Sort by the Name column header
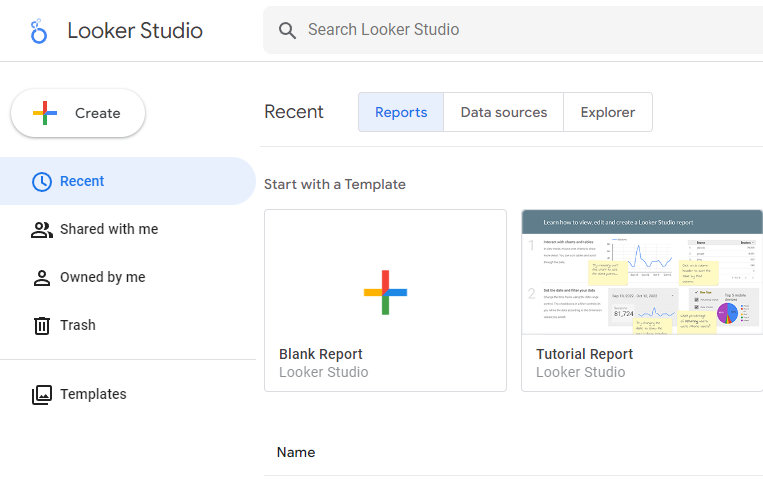Image resolution: width=763 pixels, height=482 pixels. coord(296,452)
